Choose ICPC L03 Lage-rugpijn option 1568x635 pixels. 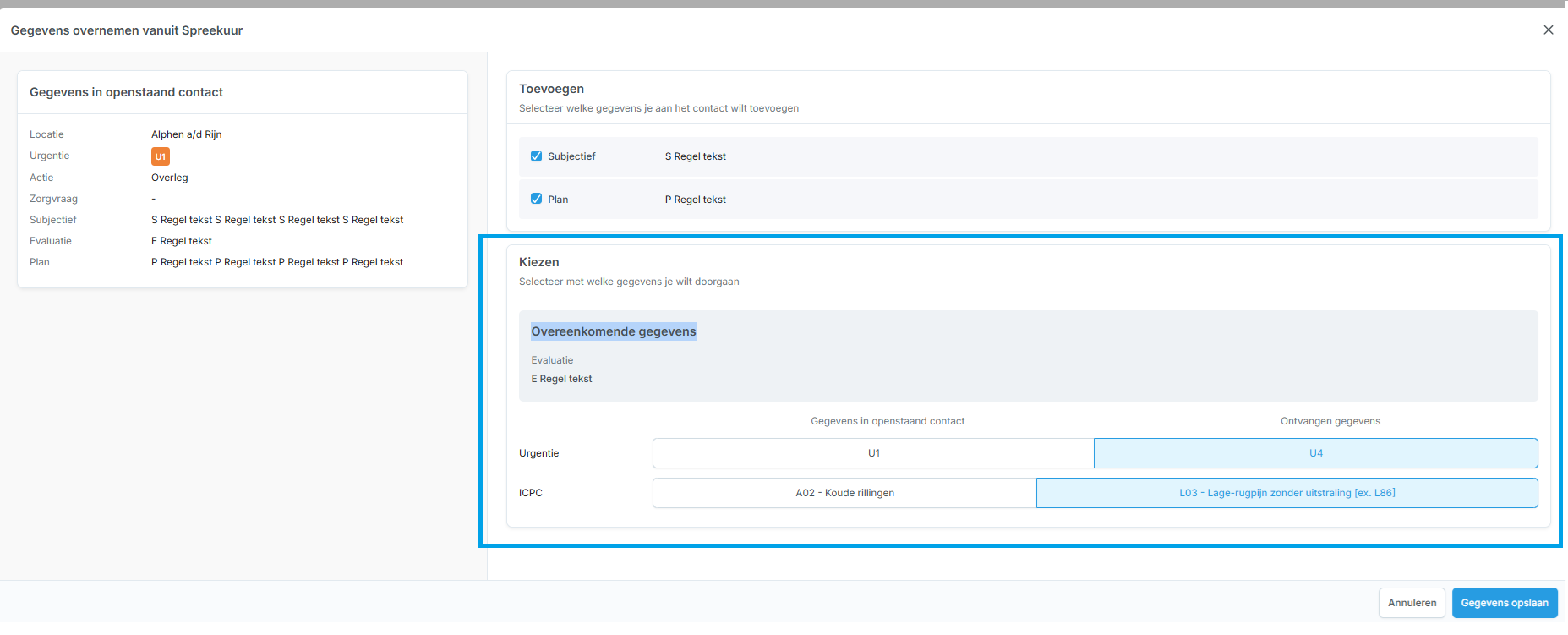[1287, 493]
